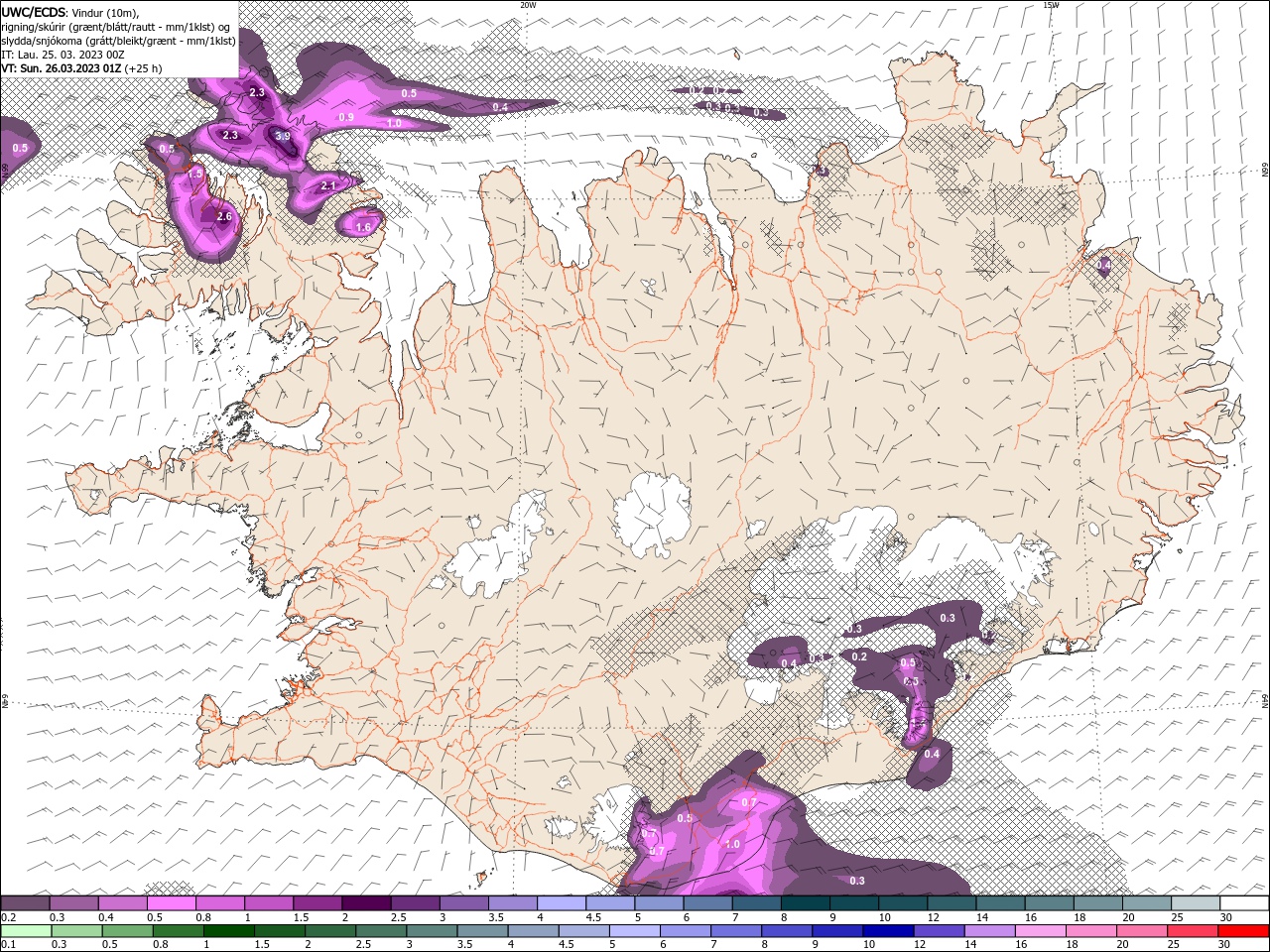Click the title text 'UWC/ECDS: Vindur (10m)'

pyautogui.click(x=70, y=12)
